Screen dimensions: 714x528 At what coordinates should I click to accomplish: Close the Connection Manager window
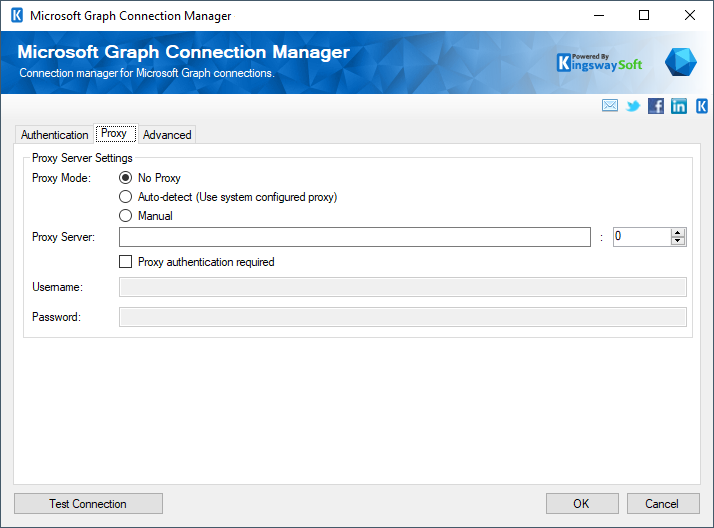coord(690,15)
